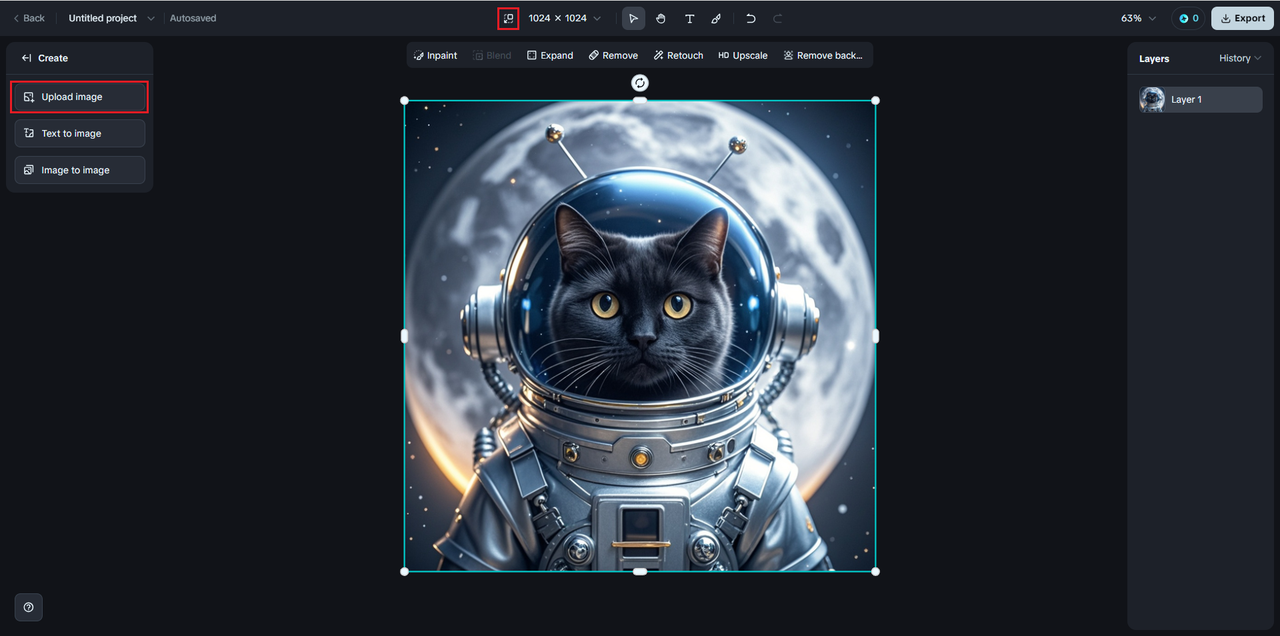Open the help question mark button
Screen dimensions: 1280x636
coord(28,607)
